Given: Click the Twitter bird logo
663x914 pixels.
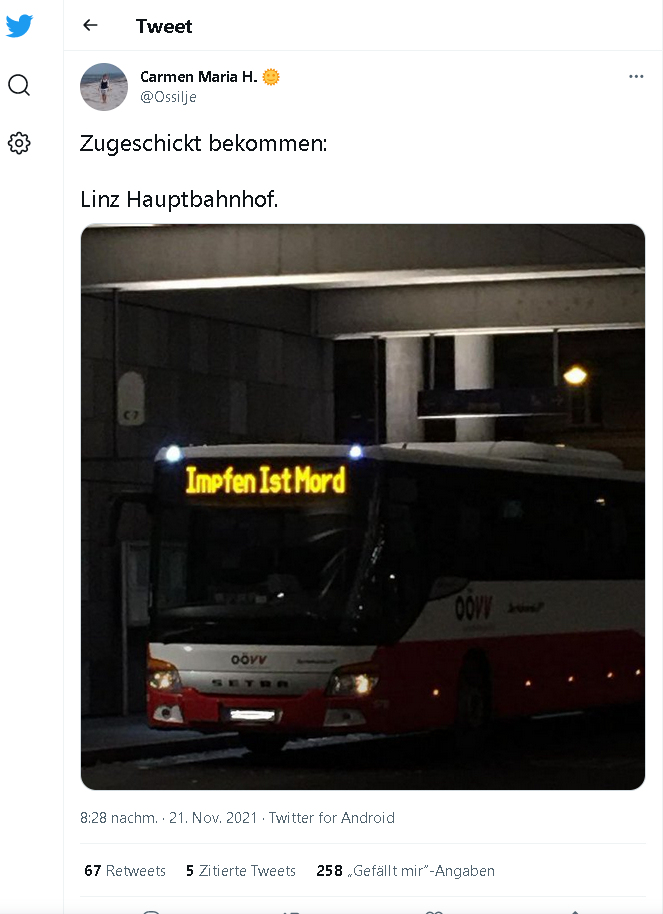Looking at the screenshot, I should [19, 26].
